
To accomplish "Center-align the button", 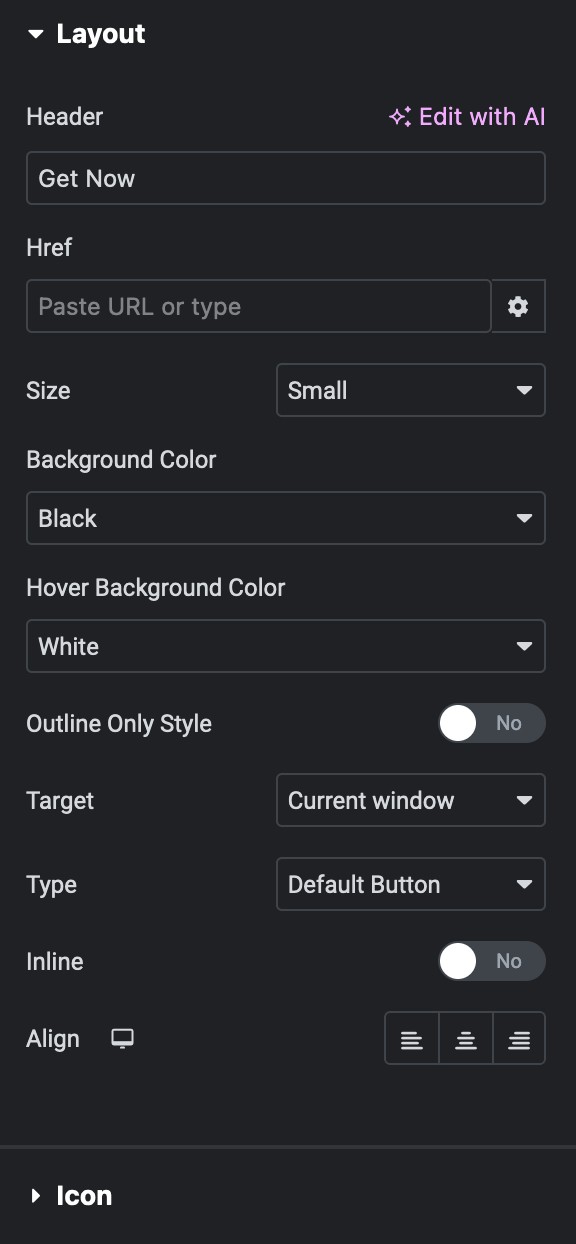I will click(x=465, y=1039).
